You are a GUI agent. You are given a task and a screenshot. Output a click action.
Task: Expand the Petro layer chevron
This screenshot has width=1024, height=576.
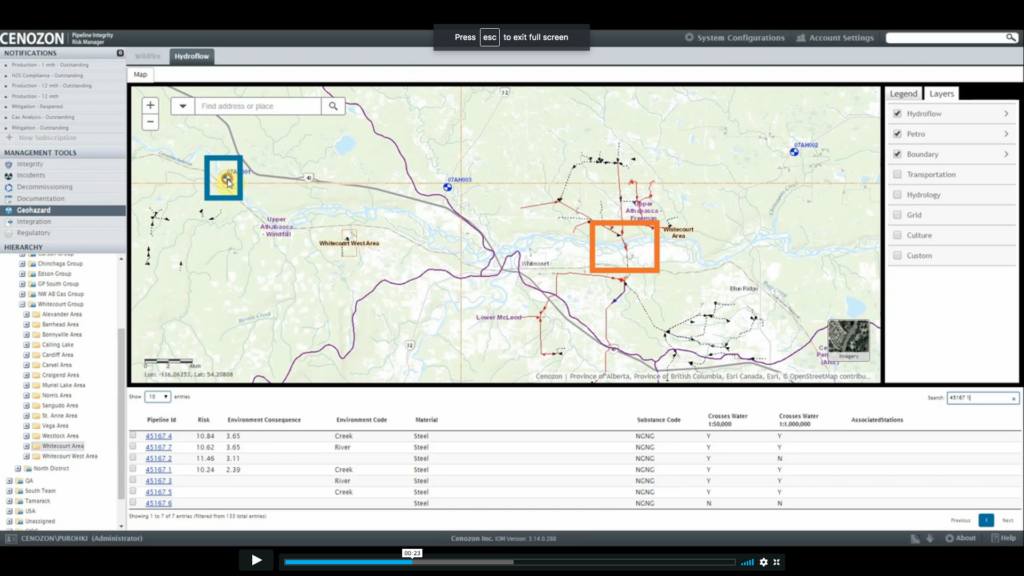(1006, 134)
